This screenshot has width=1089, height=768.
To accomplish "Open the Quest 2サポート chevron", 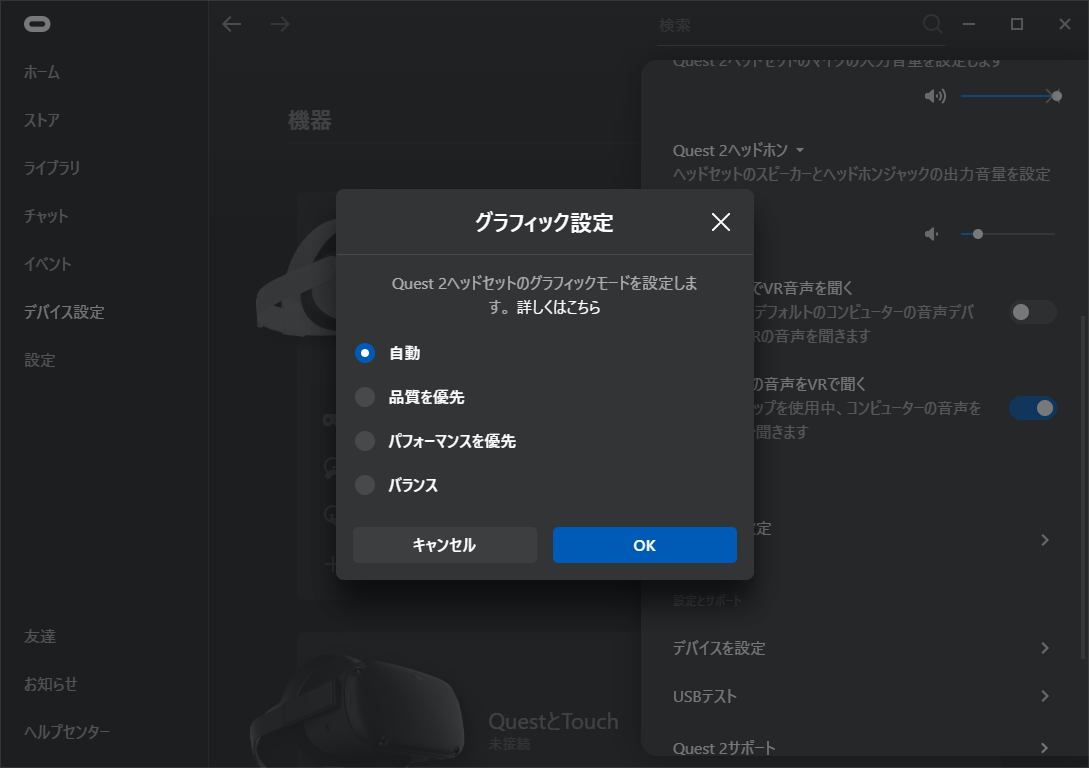I will pyautogui.click(x=1045, y=747).
